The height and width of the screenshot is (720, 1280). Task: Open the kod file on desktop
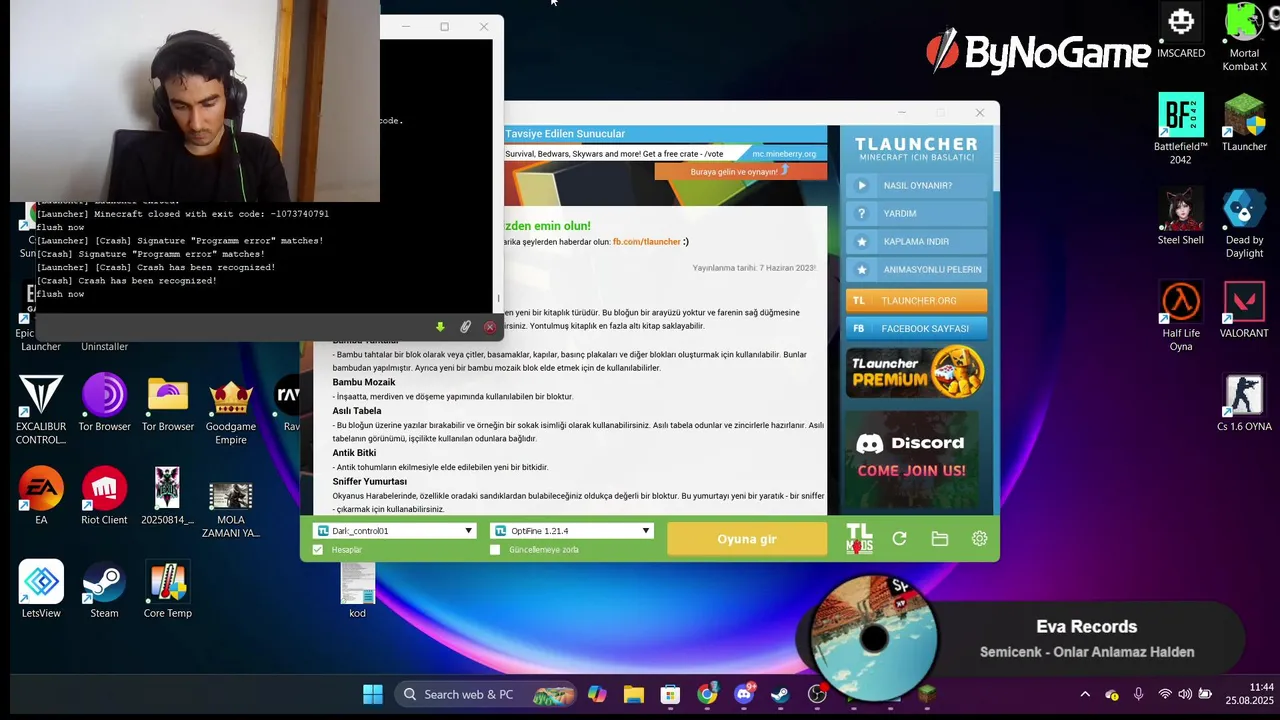357,590
